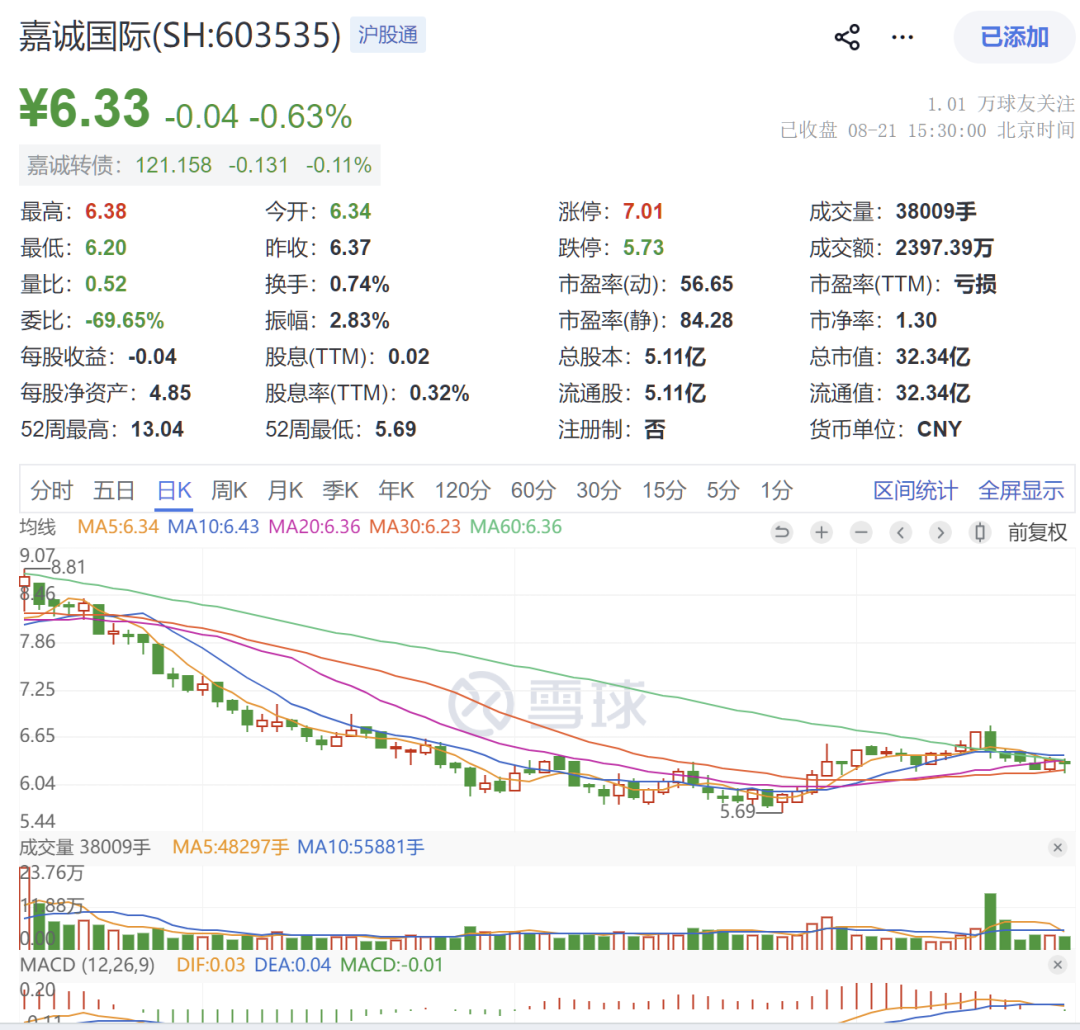Select the 季K chart tab
The image size is (1080, 1030).
340,491
